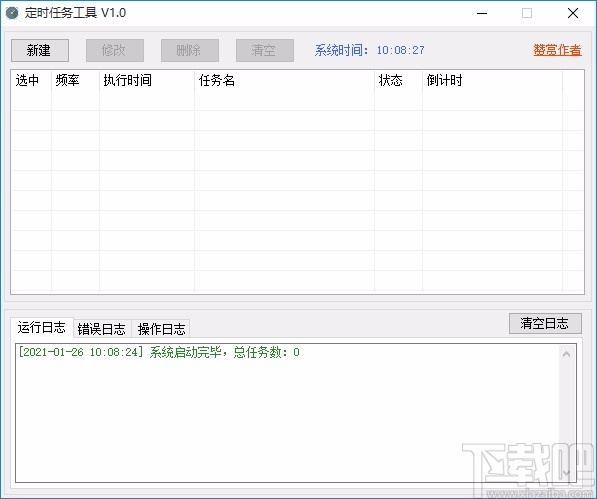Close the 定时任务工具 window
This screenshot has width=597, height=499.
tap(573, 13)
